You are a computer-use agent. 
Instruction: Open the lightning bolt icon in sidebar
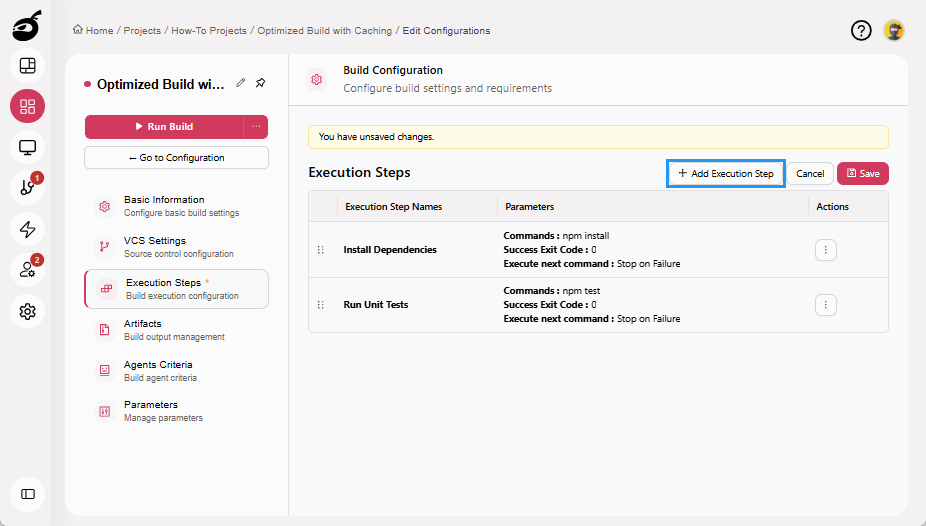pyautogui.click(x=27, y=229)
